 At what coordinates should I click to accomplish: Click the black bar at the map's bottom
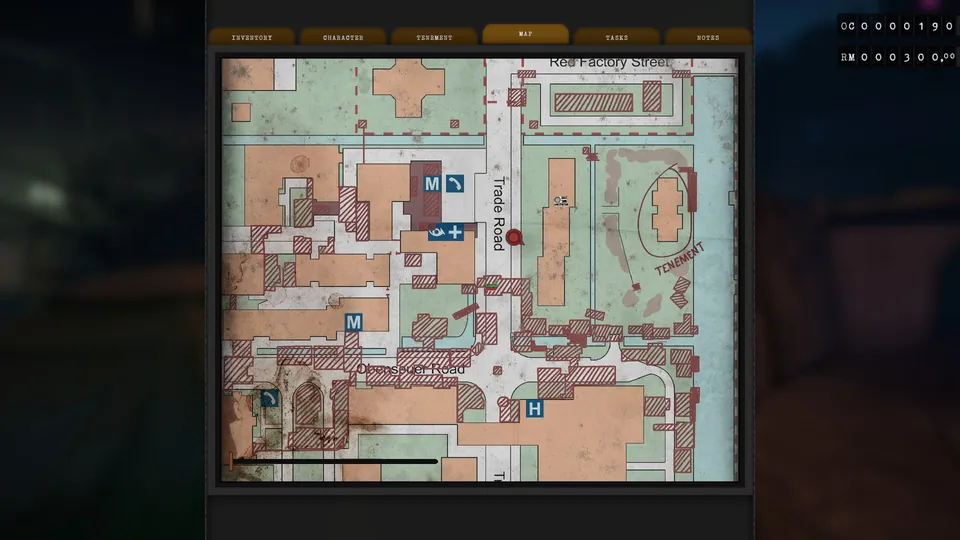click(335, 461)
